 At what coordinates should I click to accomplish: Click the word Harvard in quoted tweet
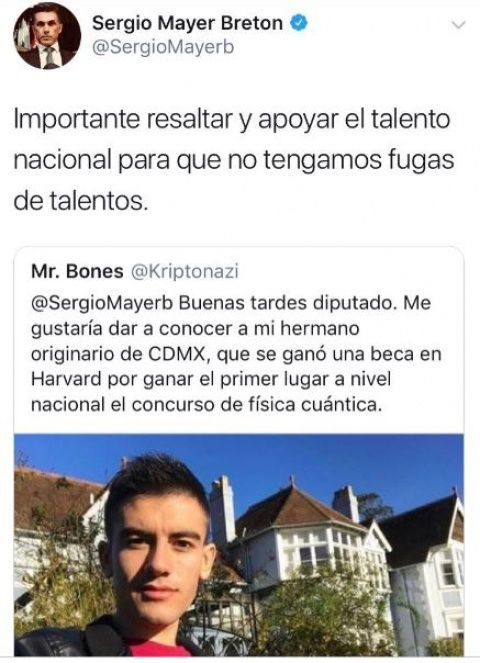click(x=66, y=379)
